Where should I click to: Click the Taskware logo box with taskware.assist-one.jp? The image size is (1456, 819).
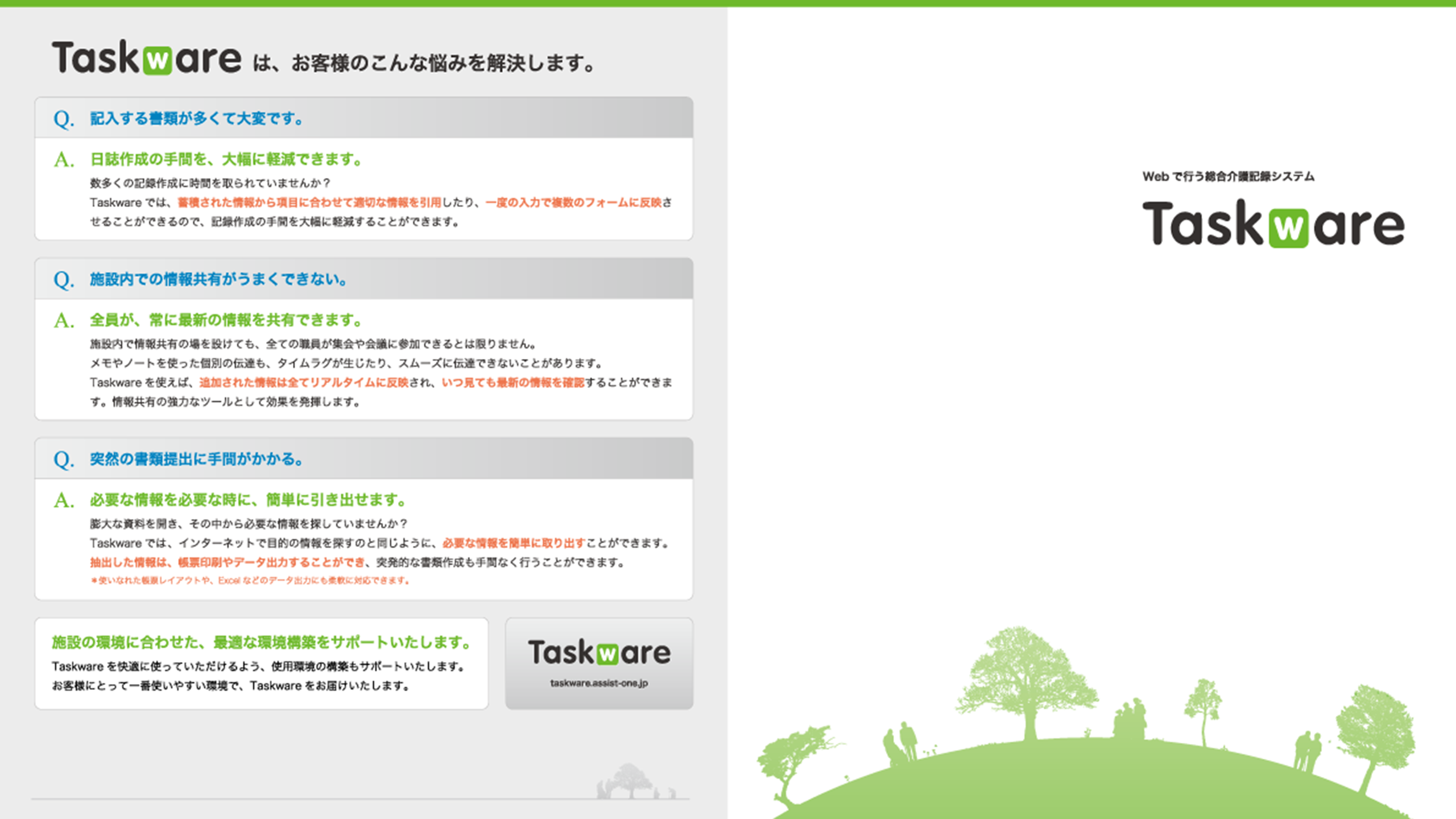599,663
